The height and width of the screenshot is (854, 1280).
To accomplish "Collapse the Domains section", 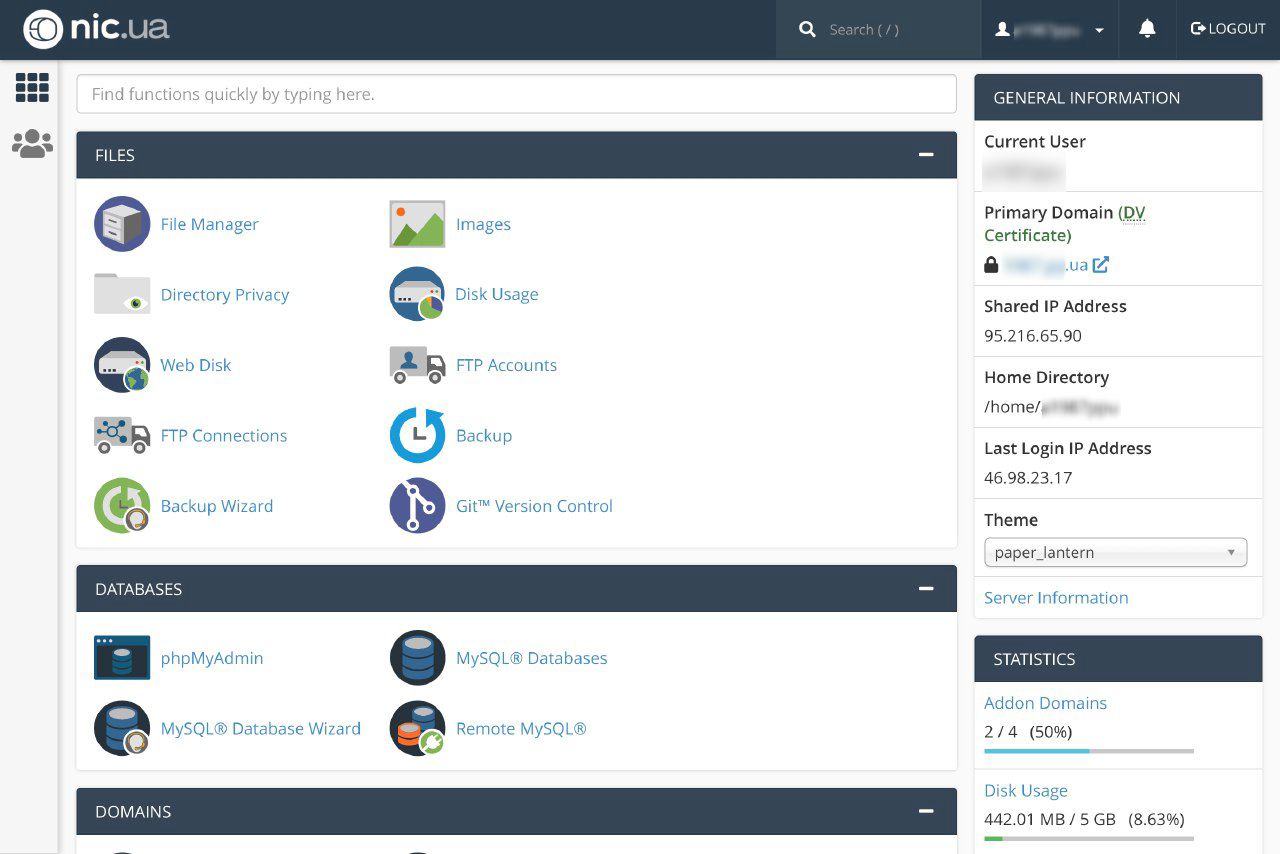I will pos(926,811).
